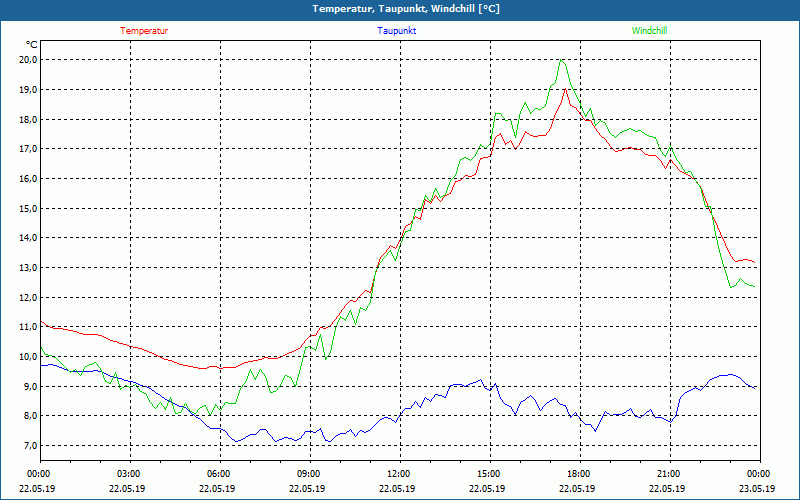Screen dimensions: 800x500
Task: Select the 15,0 y-axis value
Action: [x=29, y=208]
